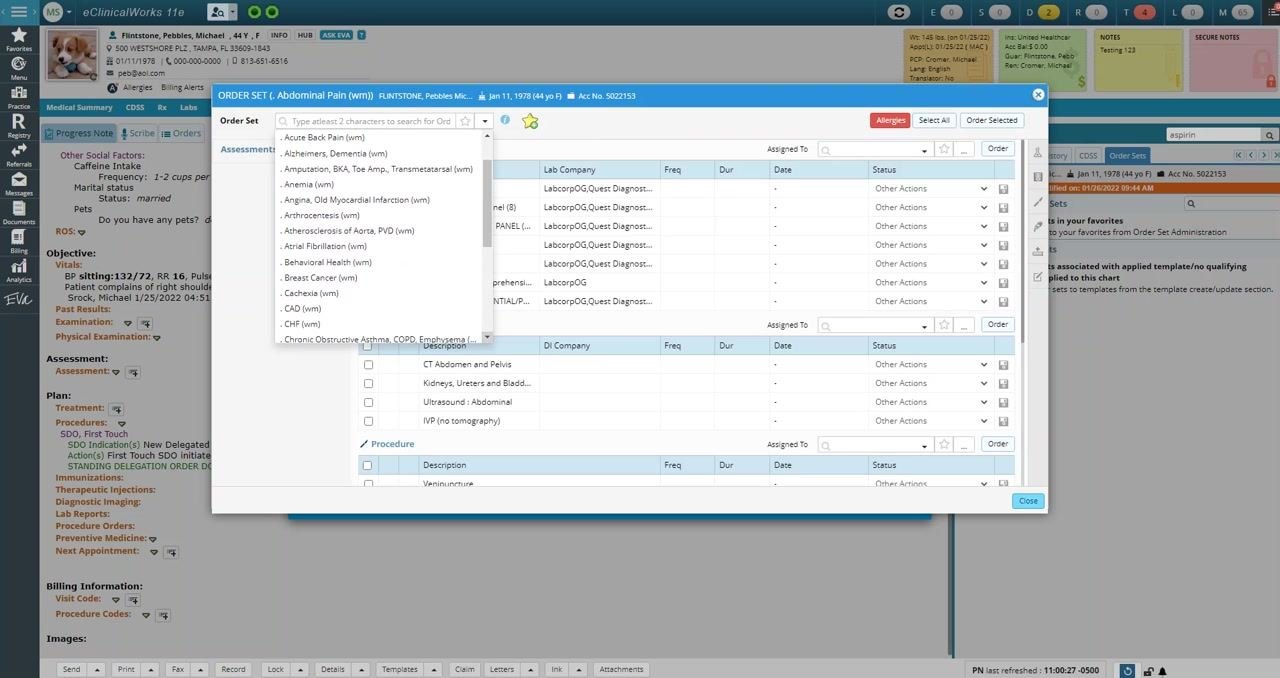Click the patient puppy photo thumbnail
Image resolution: width=1280 pixels, height=678 pixels.
click(72, 57)
